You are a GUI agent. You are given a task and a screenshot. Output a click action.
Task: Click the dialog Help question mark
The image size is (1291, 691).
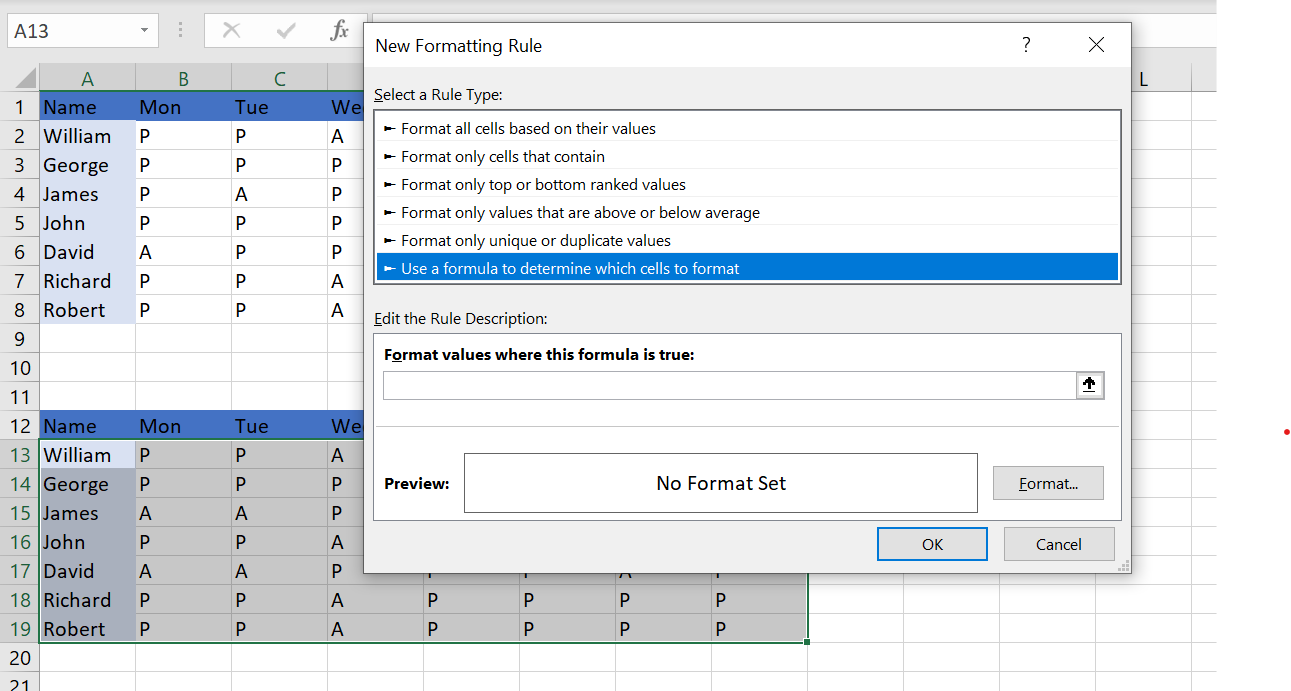point(1026,45)
